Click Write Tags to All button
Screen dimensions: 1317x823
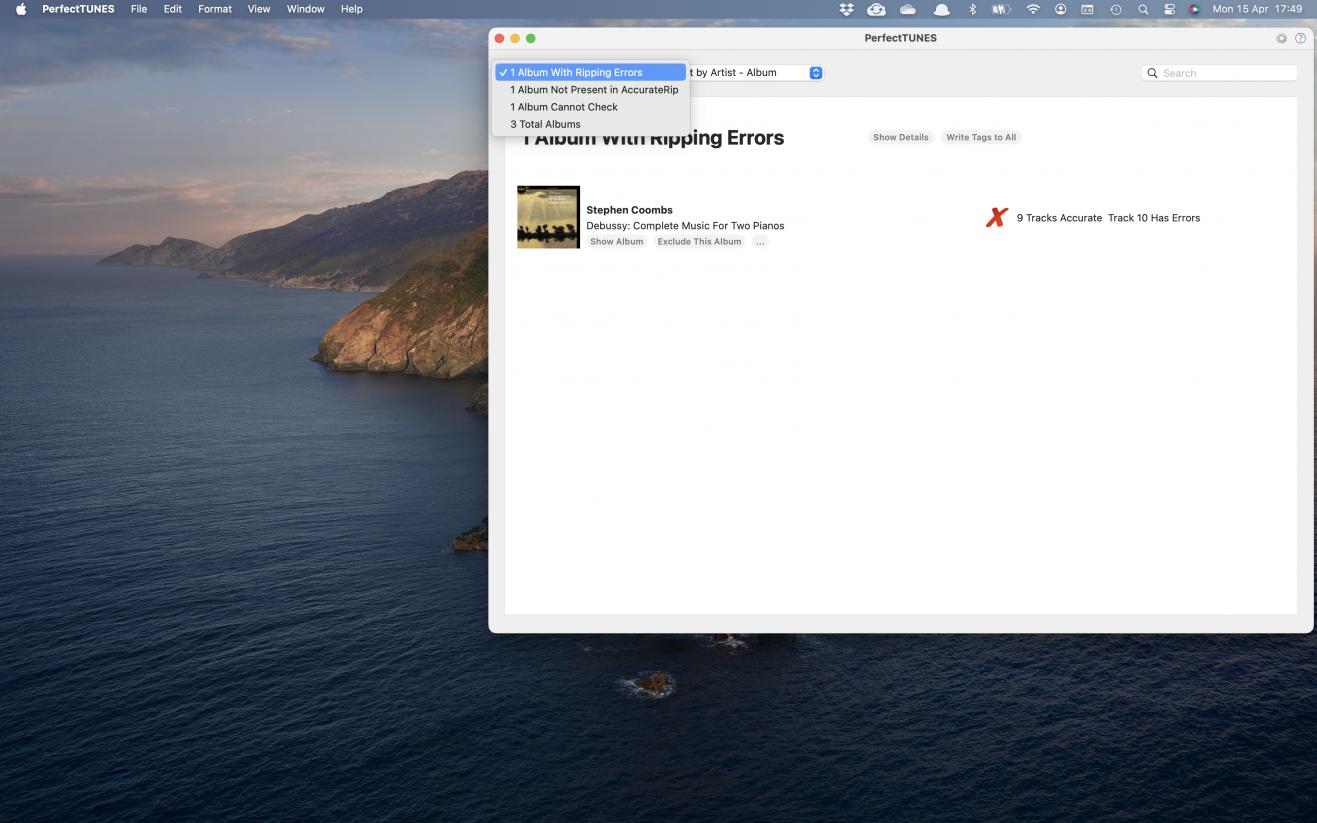point(980,137)
